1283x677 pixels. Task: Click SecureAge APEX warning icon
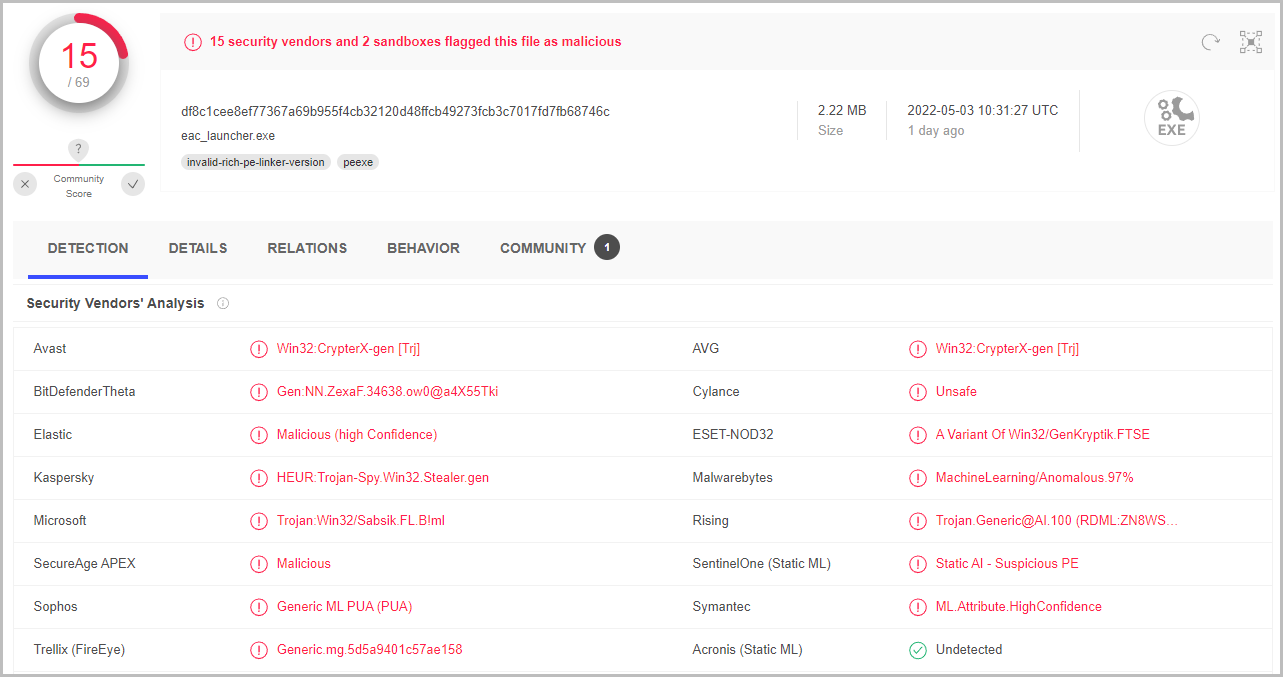[x=259, y=564]
